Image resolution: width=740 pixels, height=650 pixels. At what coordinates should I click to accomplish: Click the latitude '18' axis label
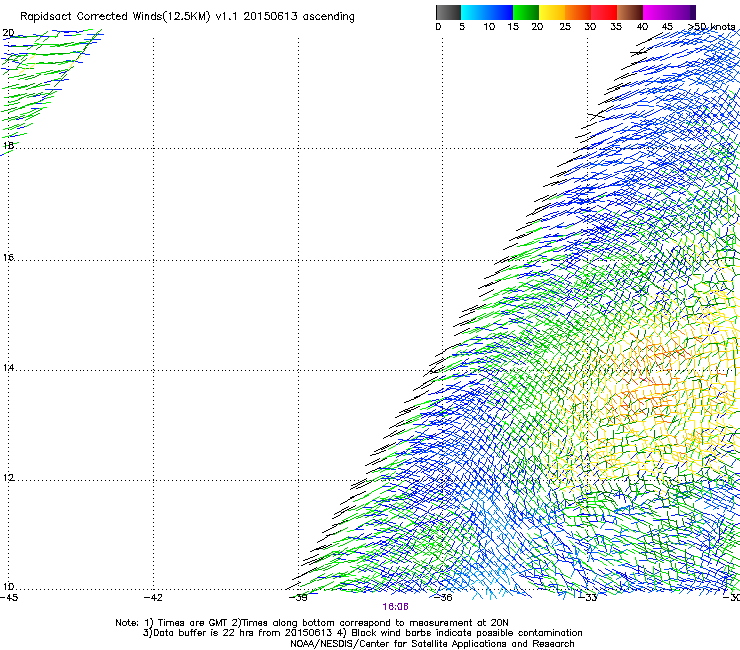8,145
